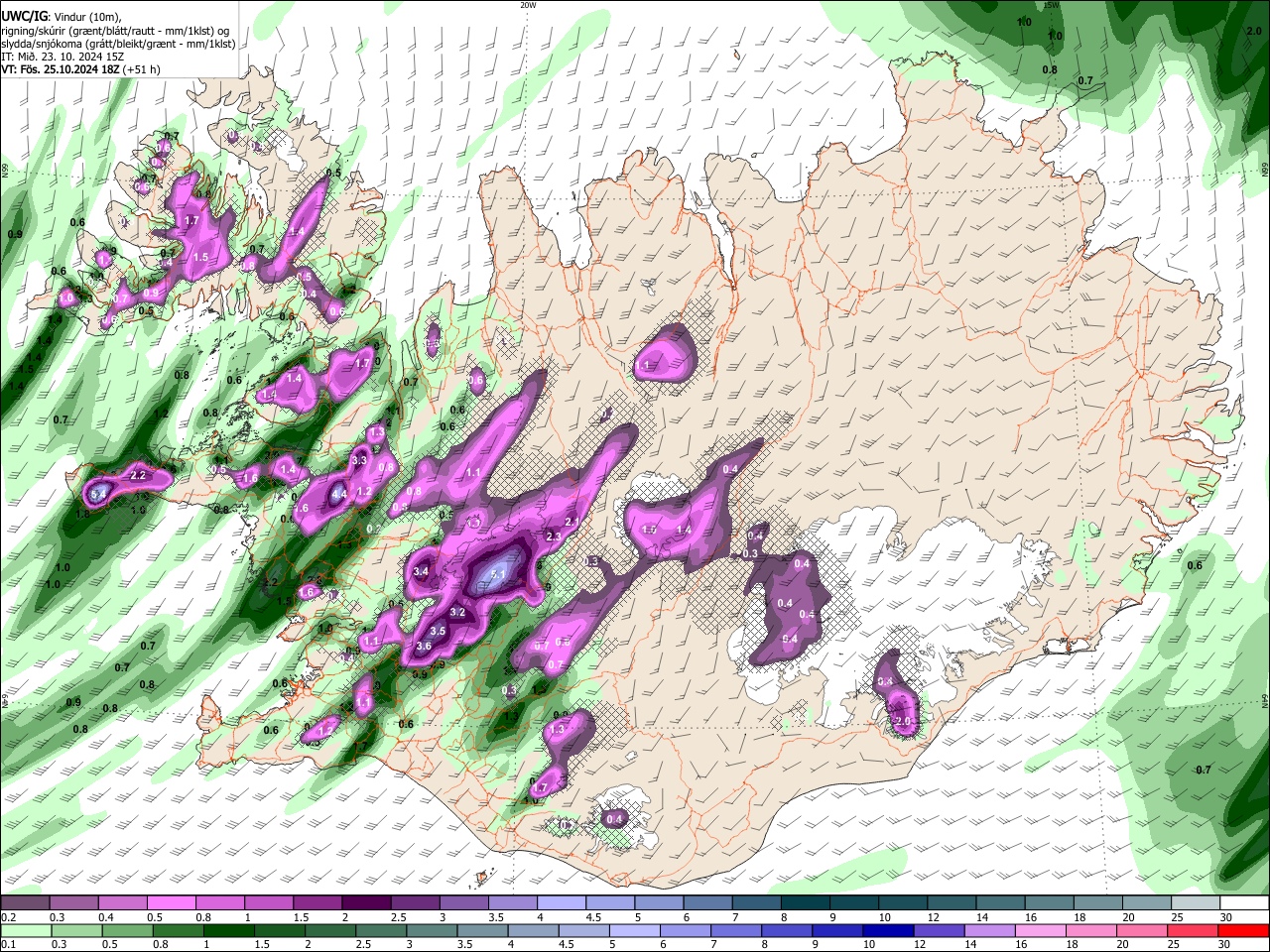Click the "4.5" label in the upper legend row

(x=592, y=917)
